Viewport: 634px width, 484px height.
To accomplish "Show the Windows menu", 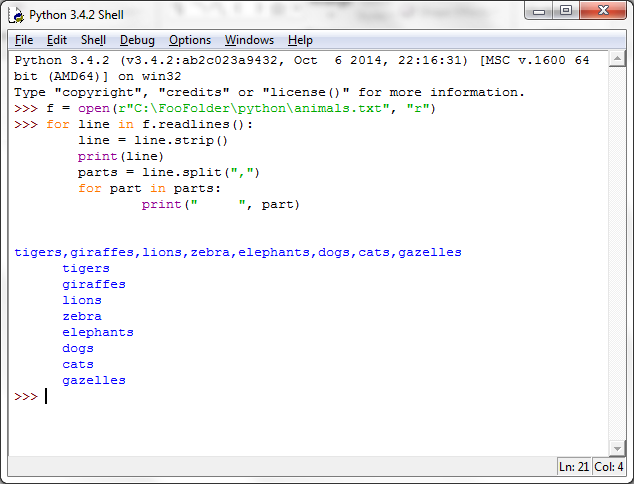I will pyautogui.click(x=249, y=40).
